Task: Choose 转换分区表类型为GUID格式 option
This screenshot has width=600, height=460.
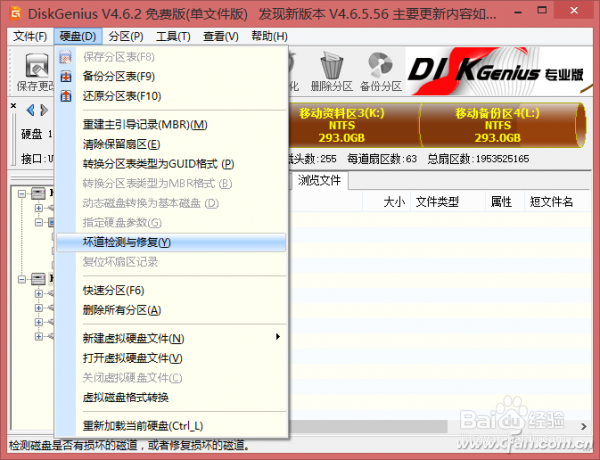Action: (x=171, y=164)
